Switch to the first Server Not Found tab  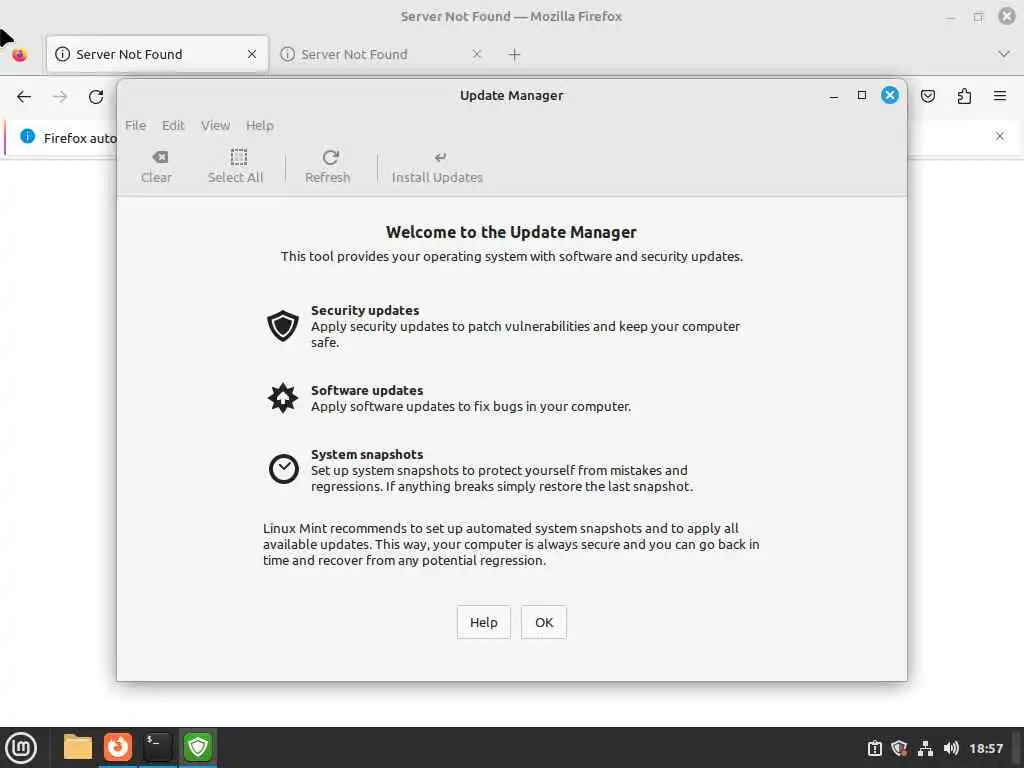tap(157, 54)
